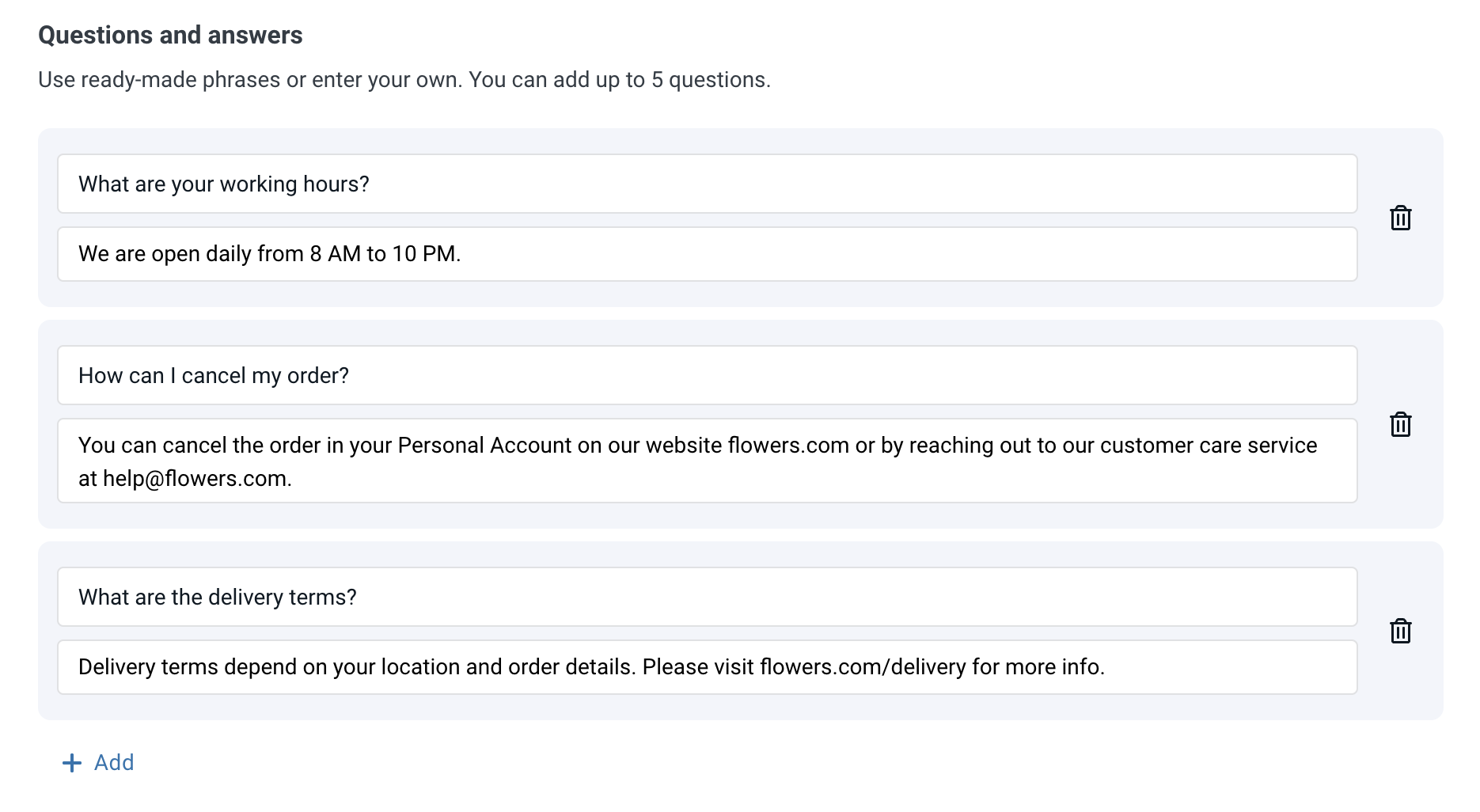The width and height of the screenshot is (1480, 812).
Task: Click the 'You can cancel the order' answer box
Action: (x=707, y=461)
